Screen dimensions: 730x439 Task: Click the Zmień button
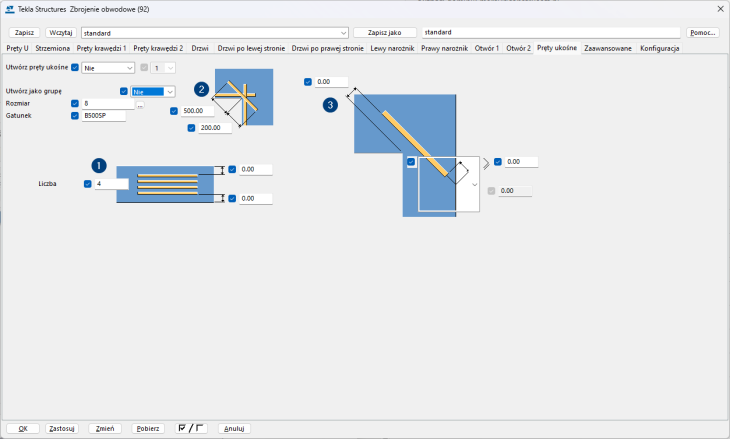[x=105, y=428]
